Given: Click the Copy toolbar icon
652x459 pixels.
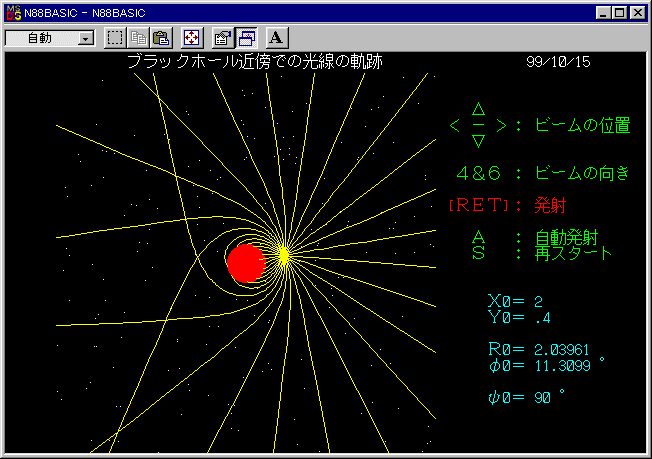Looking at the screenshot, I should pyautogui.click(x=138, y=38).
